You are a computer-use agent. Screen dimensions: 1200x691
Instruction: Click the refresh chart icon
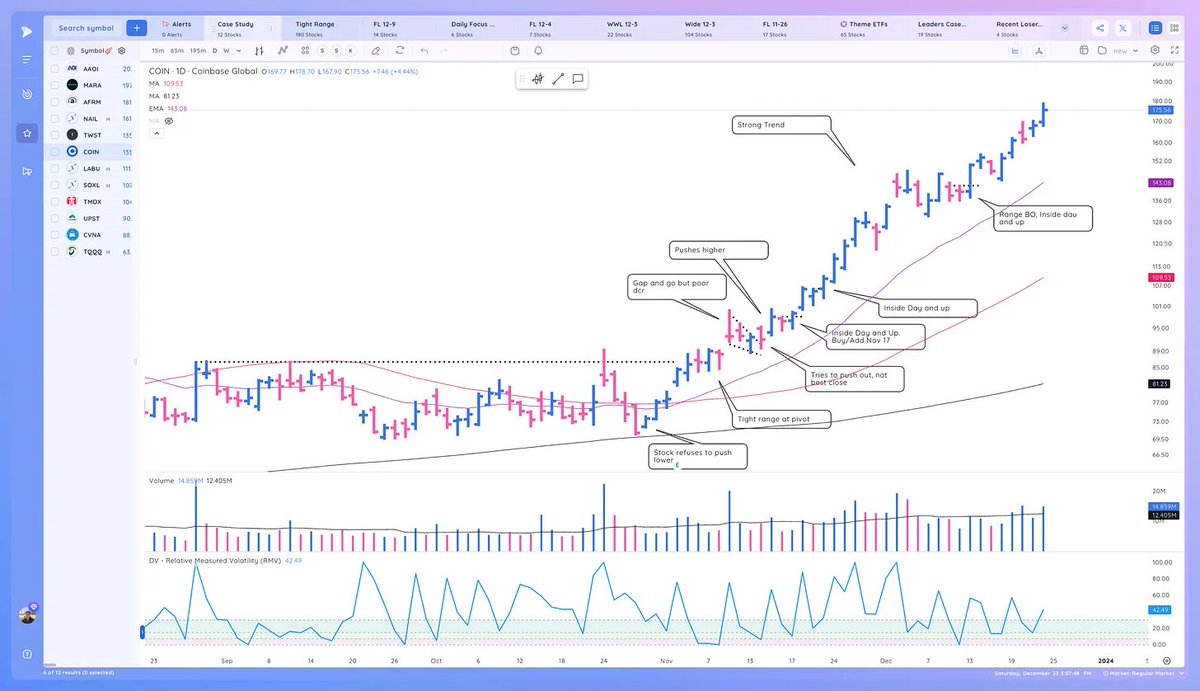pyautogui.click(x=399, y=50)
